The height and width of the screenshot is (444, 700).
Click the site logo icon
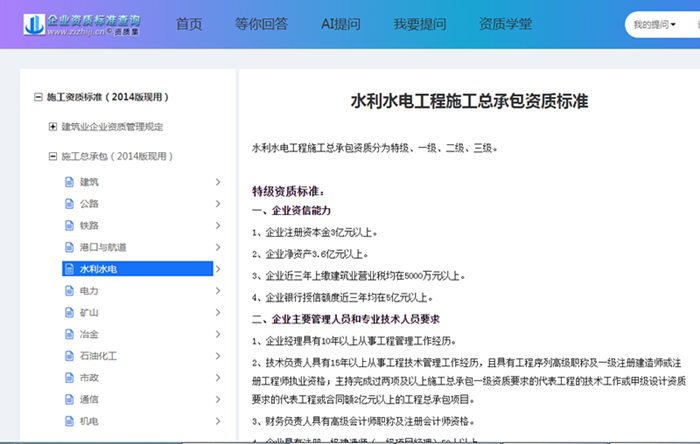(x=34, y=24)
